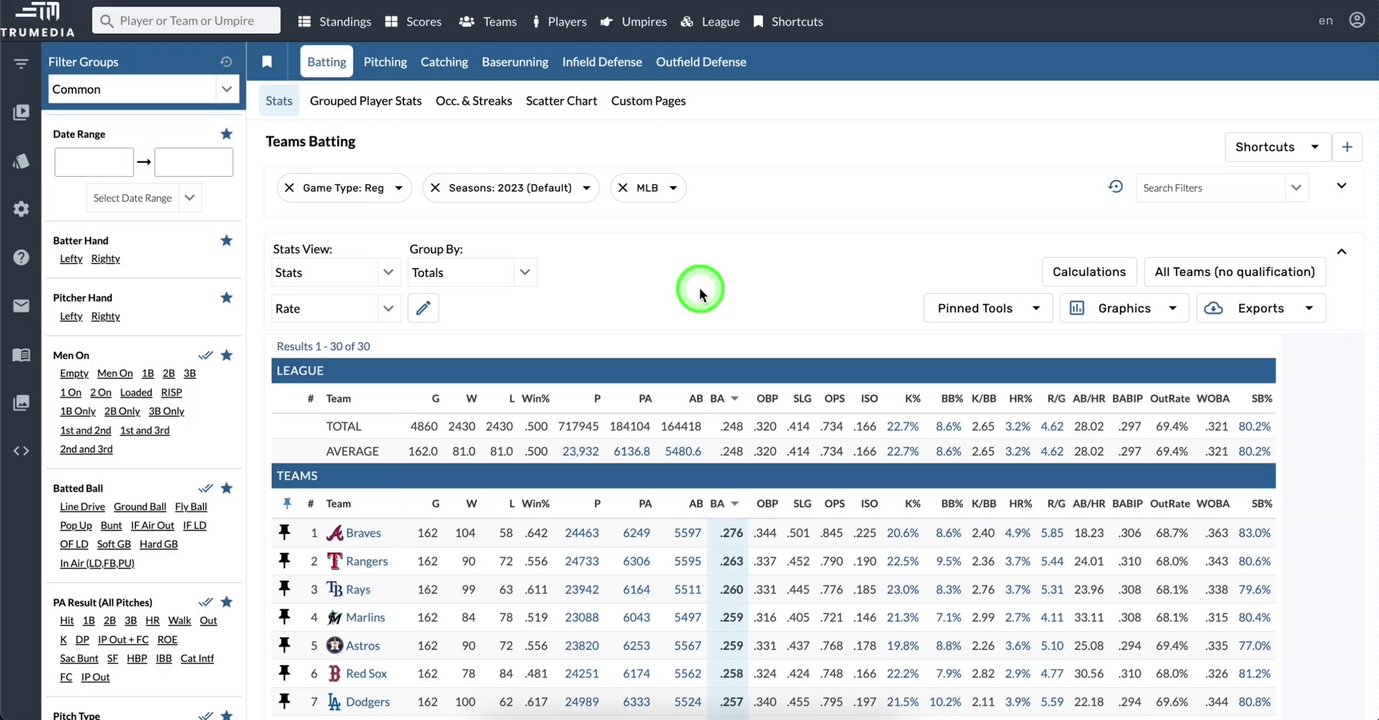Remove the Game Type: Reg filter
The image size is (1379, 720).
[289, 188]
